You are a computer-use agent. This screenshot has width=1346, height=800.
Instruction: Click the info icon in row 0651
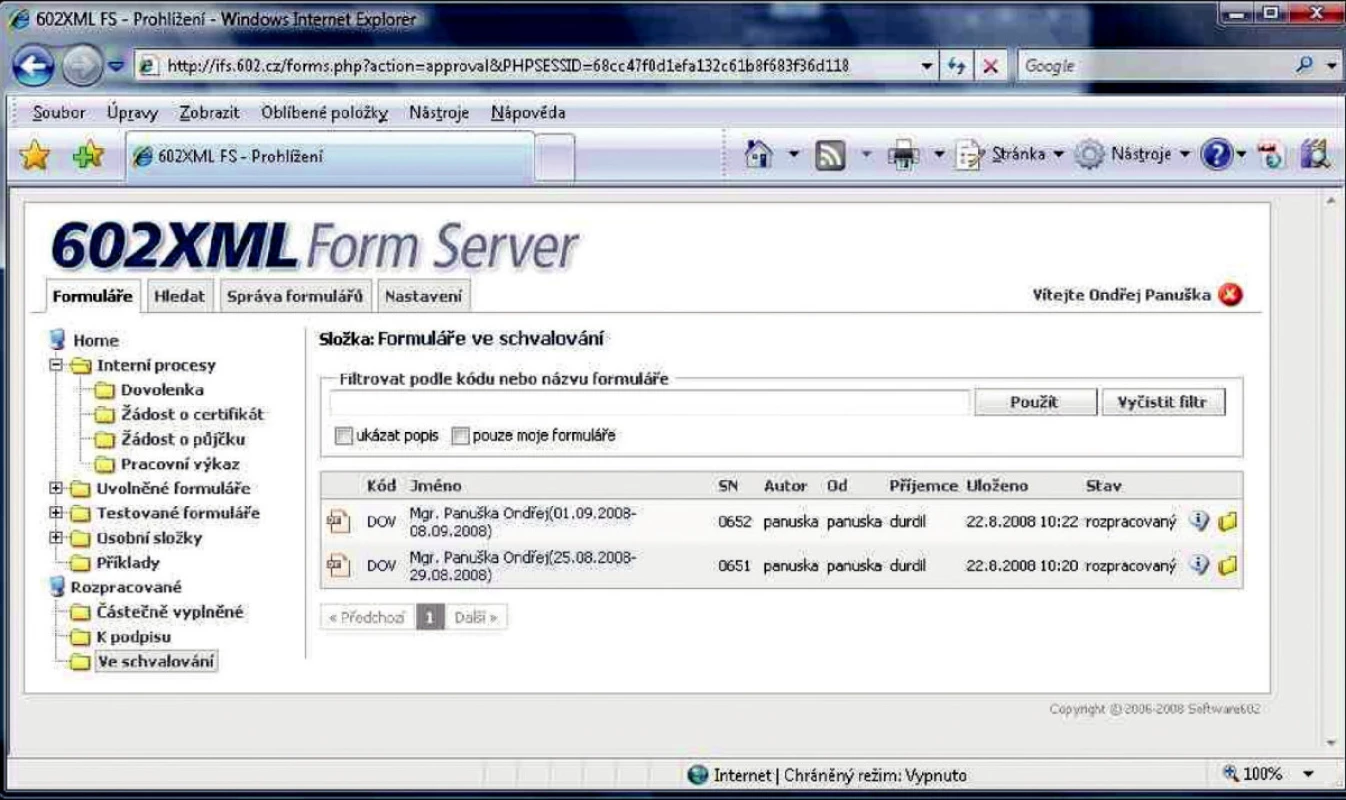coord(1199,565)
